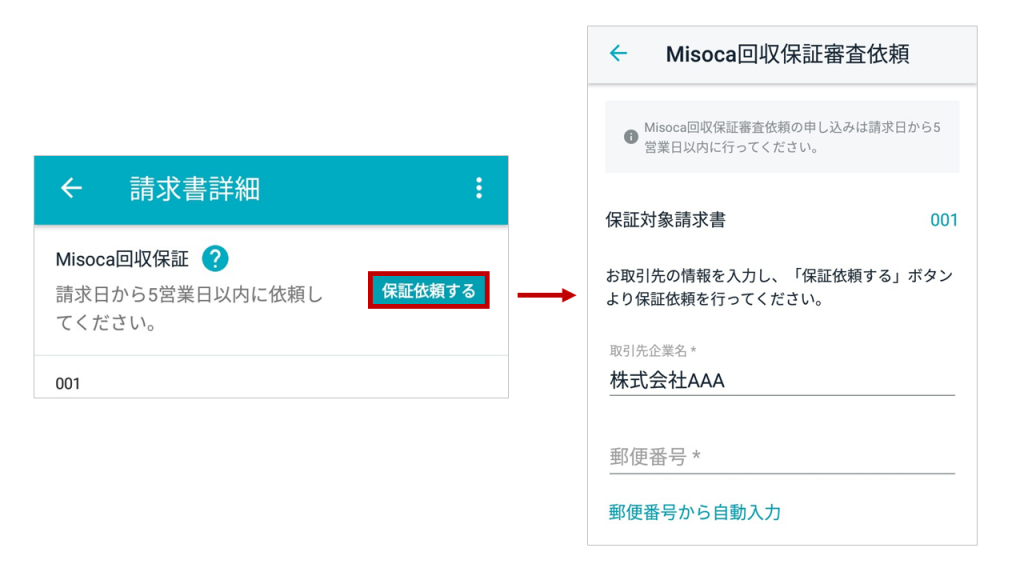
Task: Select the 請求書詳細 header title
Action: (195, 189)
